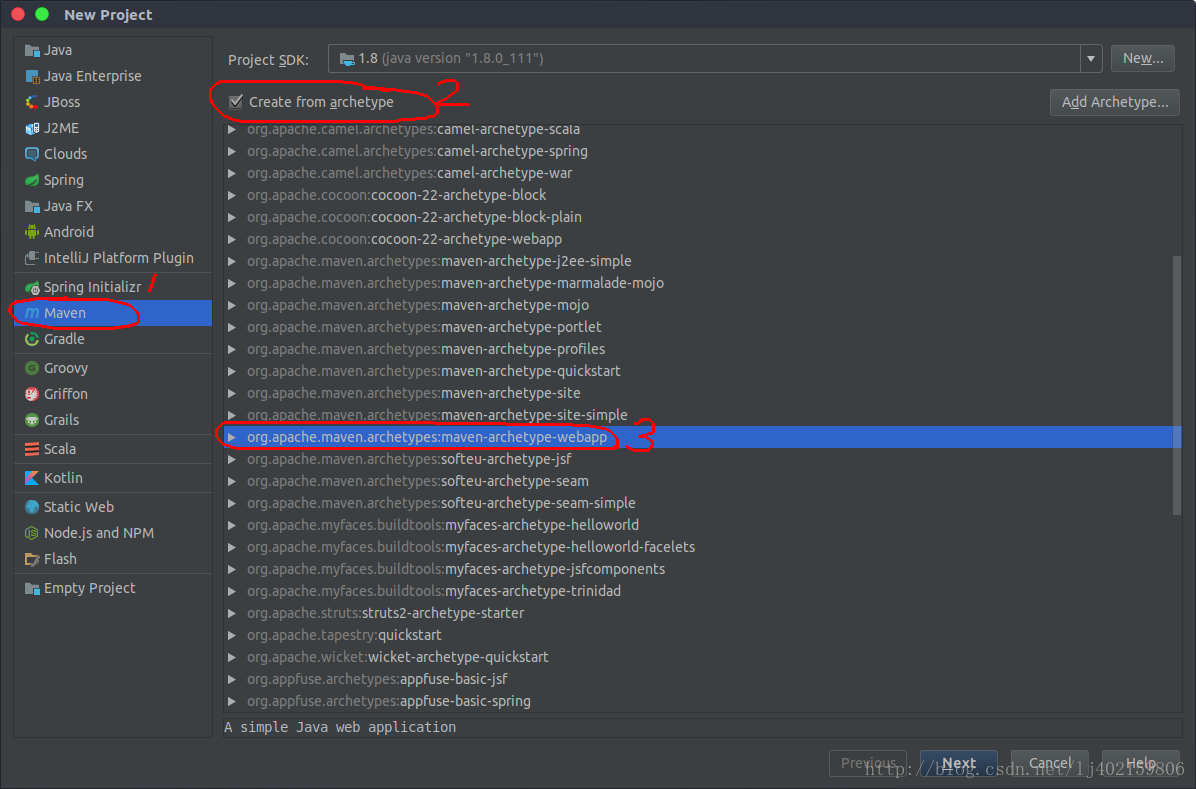Click the Java FX icon
Viewport: 1196px width, 789px height.
click(x=32, y=206)
